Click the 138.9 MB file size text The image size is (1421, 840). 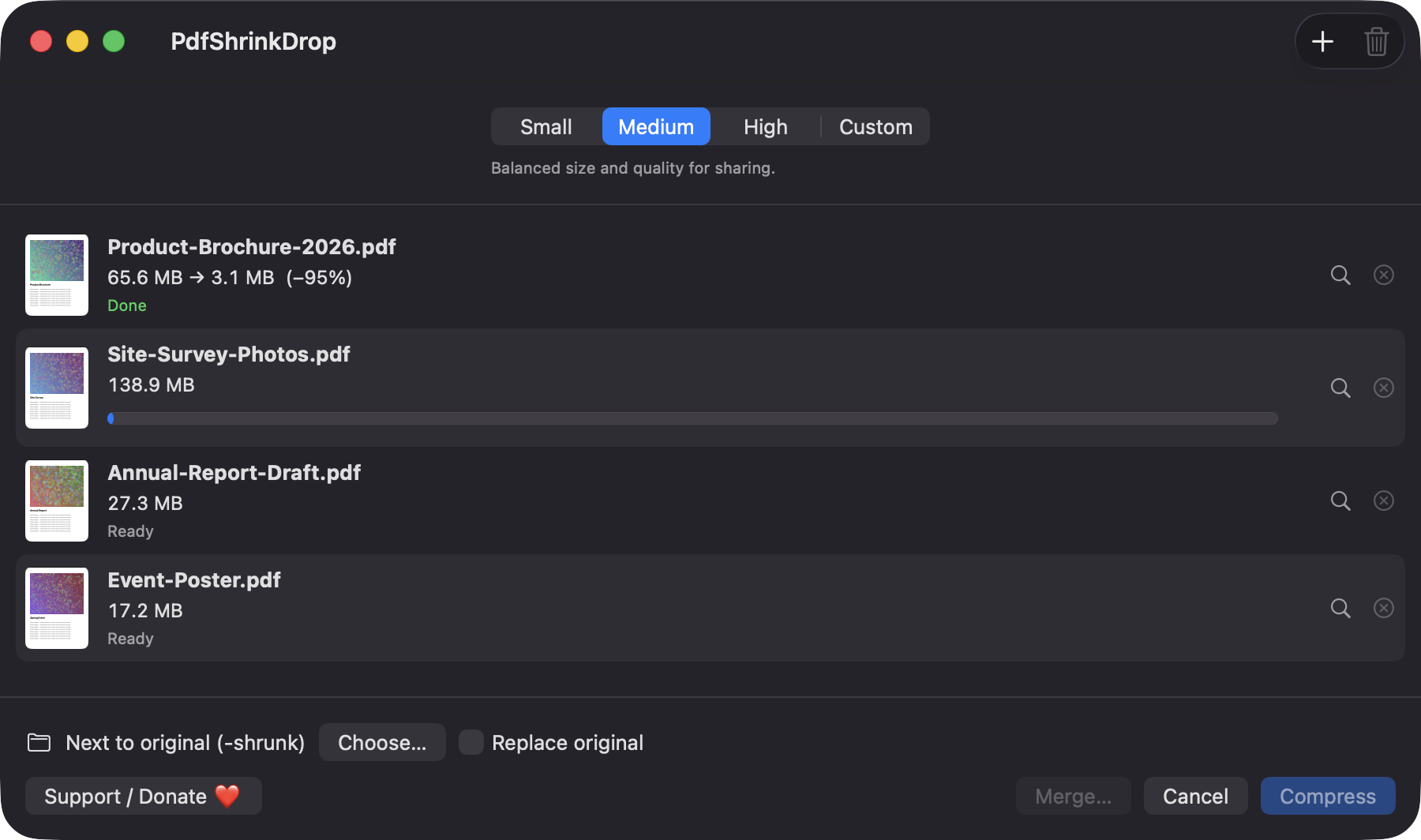(152, 385)
